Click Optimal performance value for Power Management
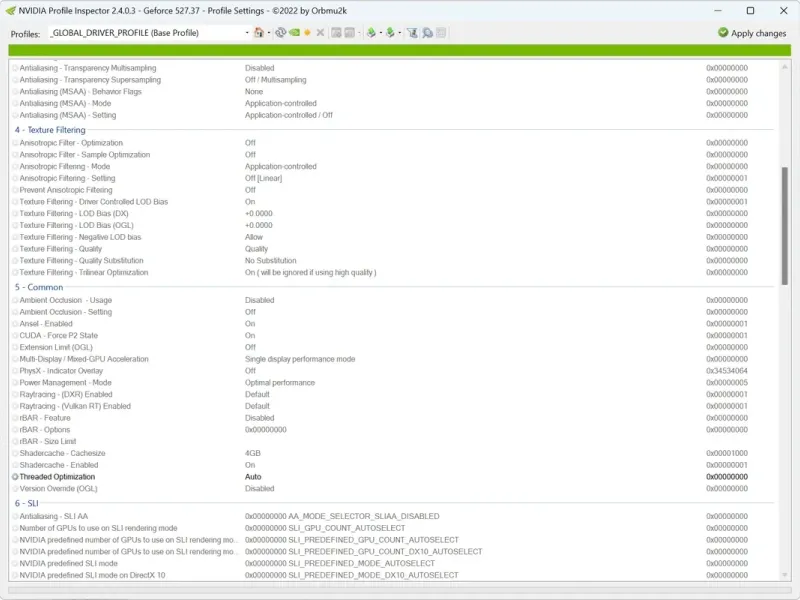800x600 pixels. (x=280, y=383)
